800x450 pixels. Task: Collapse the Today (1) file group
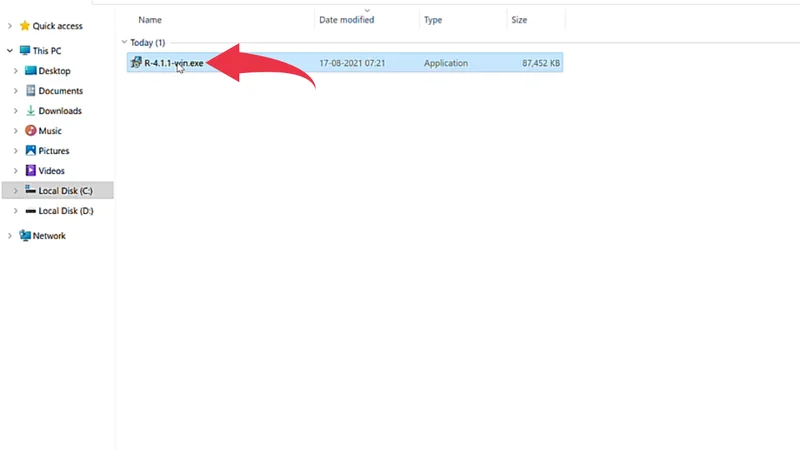124,43
